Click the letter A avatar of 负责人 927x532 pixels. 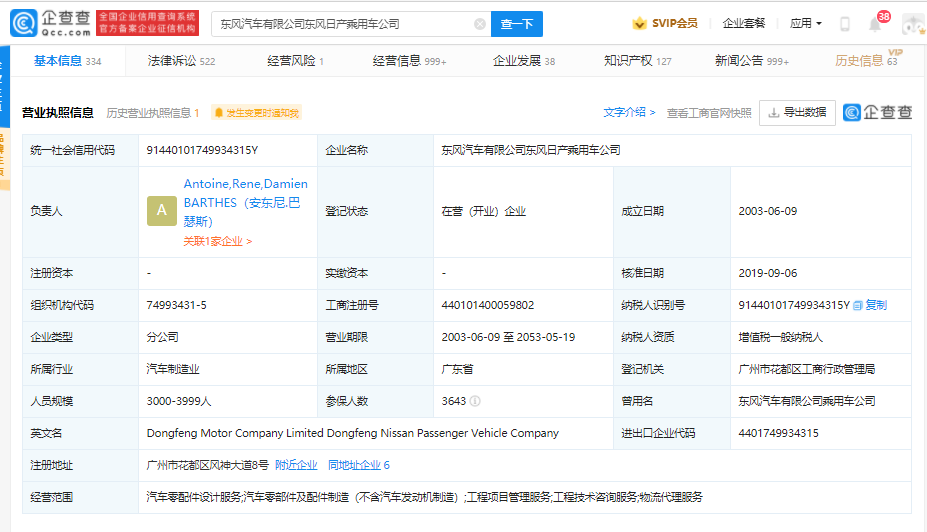pyautogui.click(x=161, y=211)
